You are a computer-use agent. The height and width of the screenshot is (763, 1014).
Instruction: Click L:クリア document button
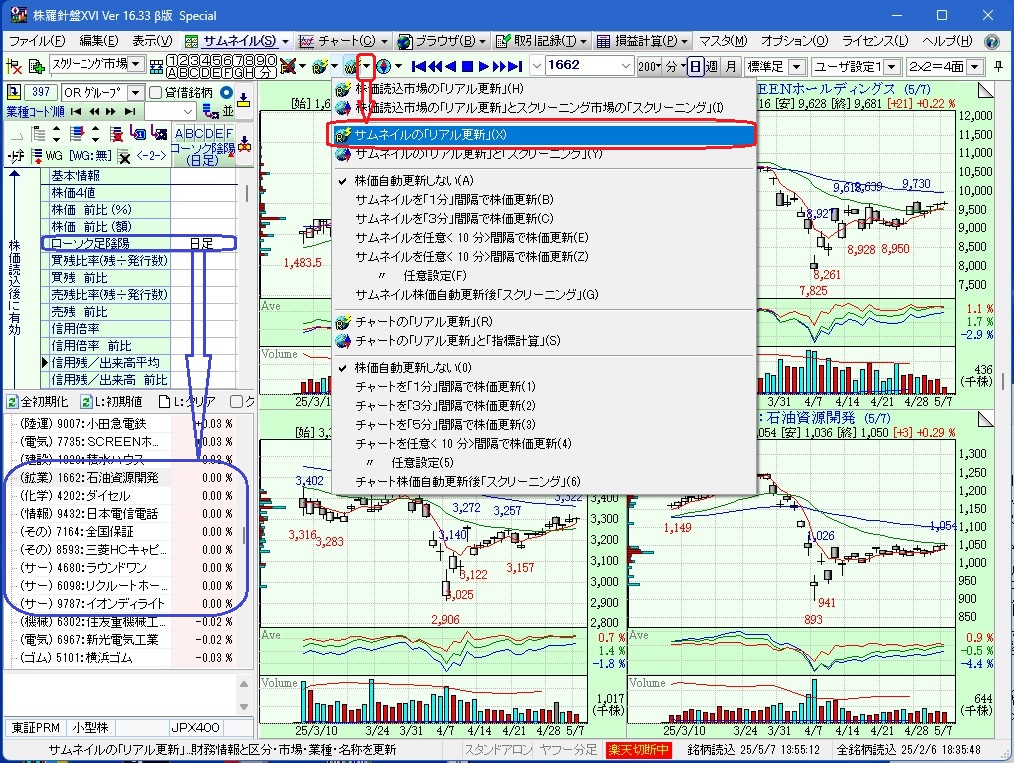(188, 402)
